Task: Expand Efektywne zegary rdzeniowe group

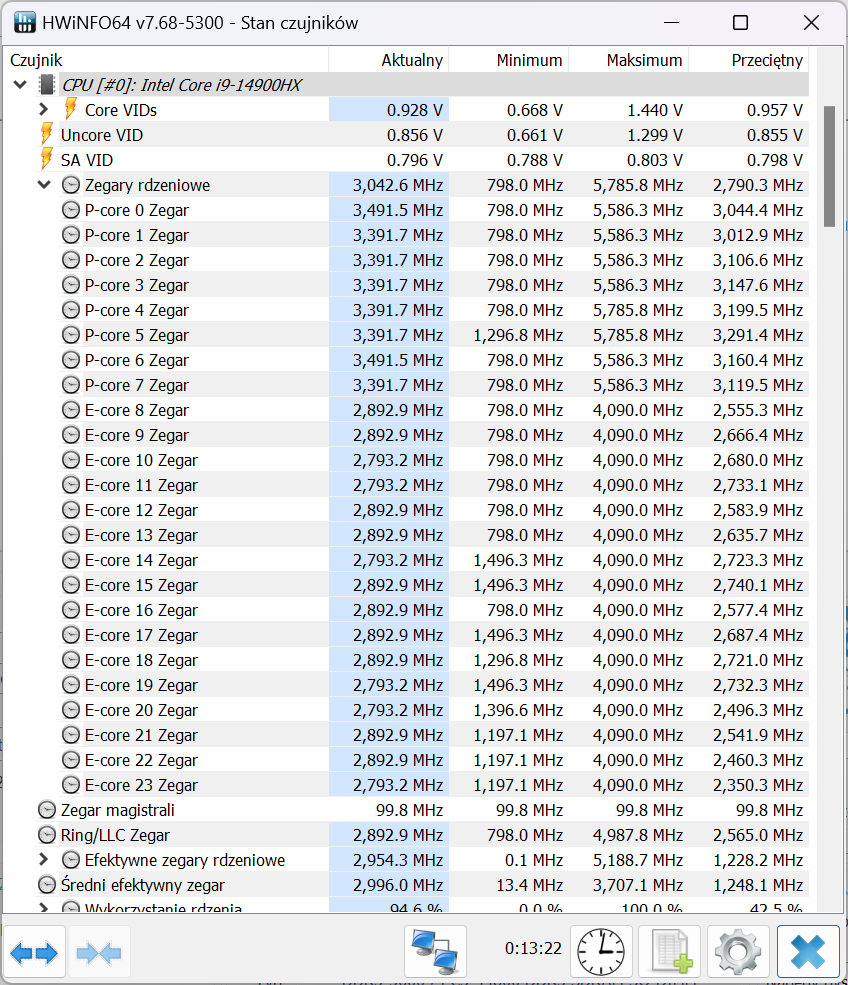Action: point(43,859)
